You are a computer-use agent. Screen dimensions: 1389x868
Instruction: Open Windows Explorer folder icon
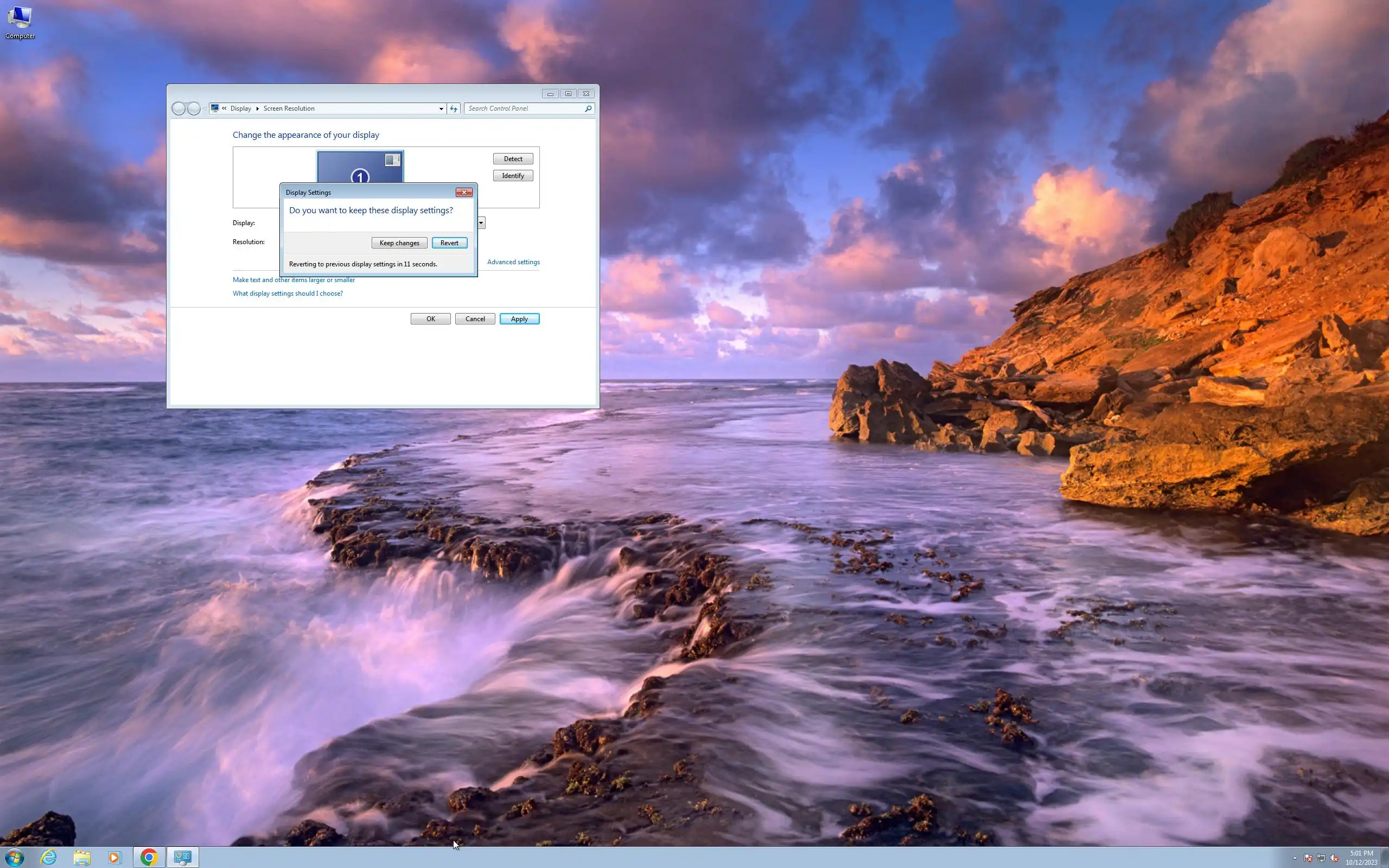81,857
